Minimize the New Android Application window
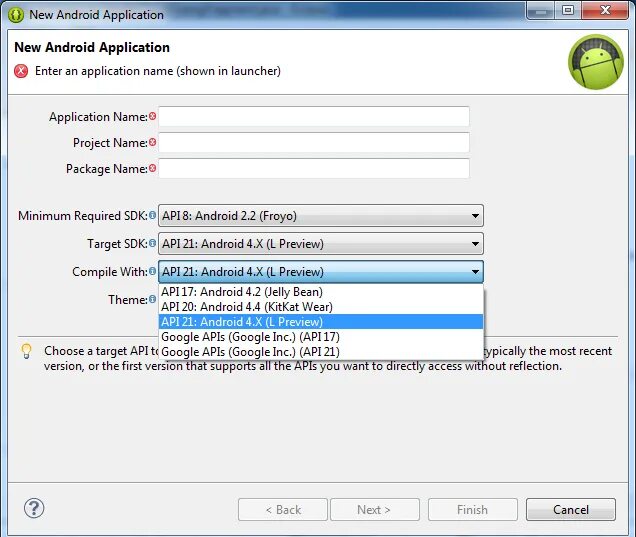Viewport: 636px width, 537px height. [540, 10]
